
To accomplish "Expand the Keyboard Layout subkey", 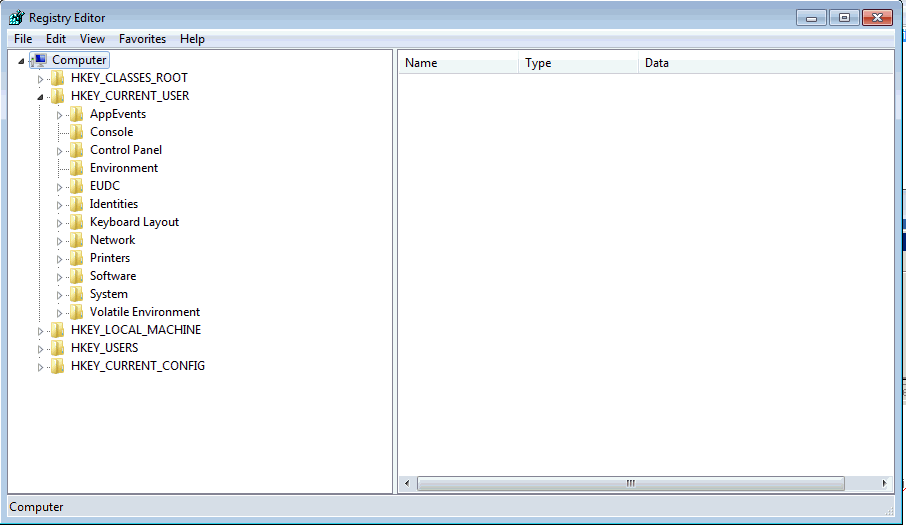I will click(x=59, y=223).
